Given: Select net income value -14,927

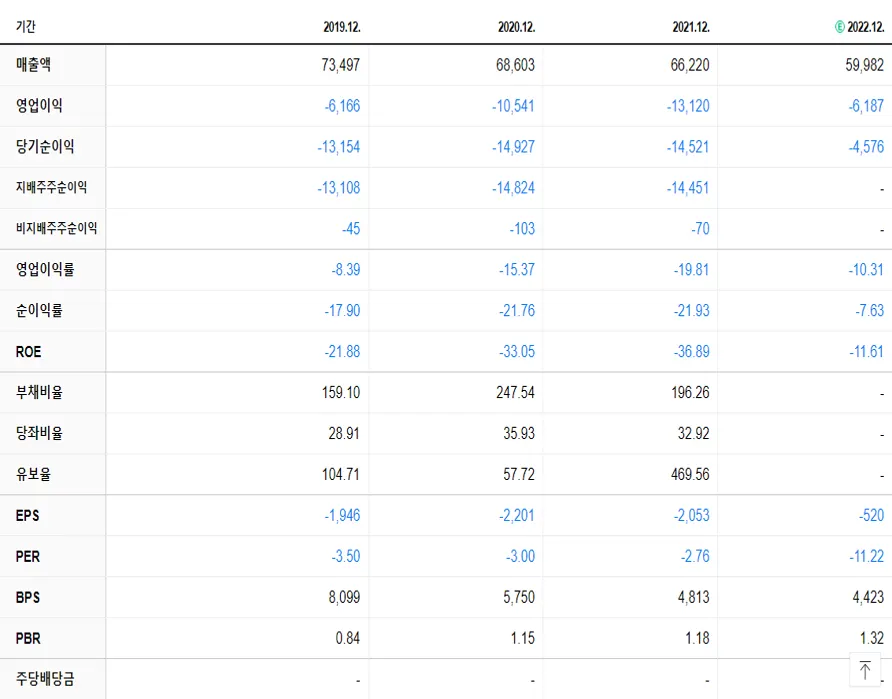Looking at the screenshot, I should click(x=514, y=147).
